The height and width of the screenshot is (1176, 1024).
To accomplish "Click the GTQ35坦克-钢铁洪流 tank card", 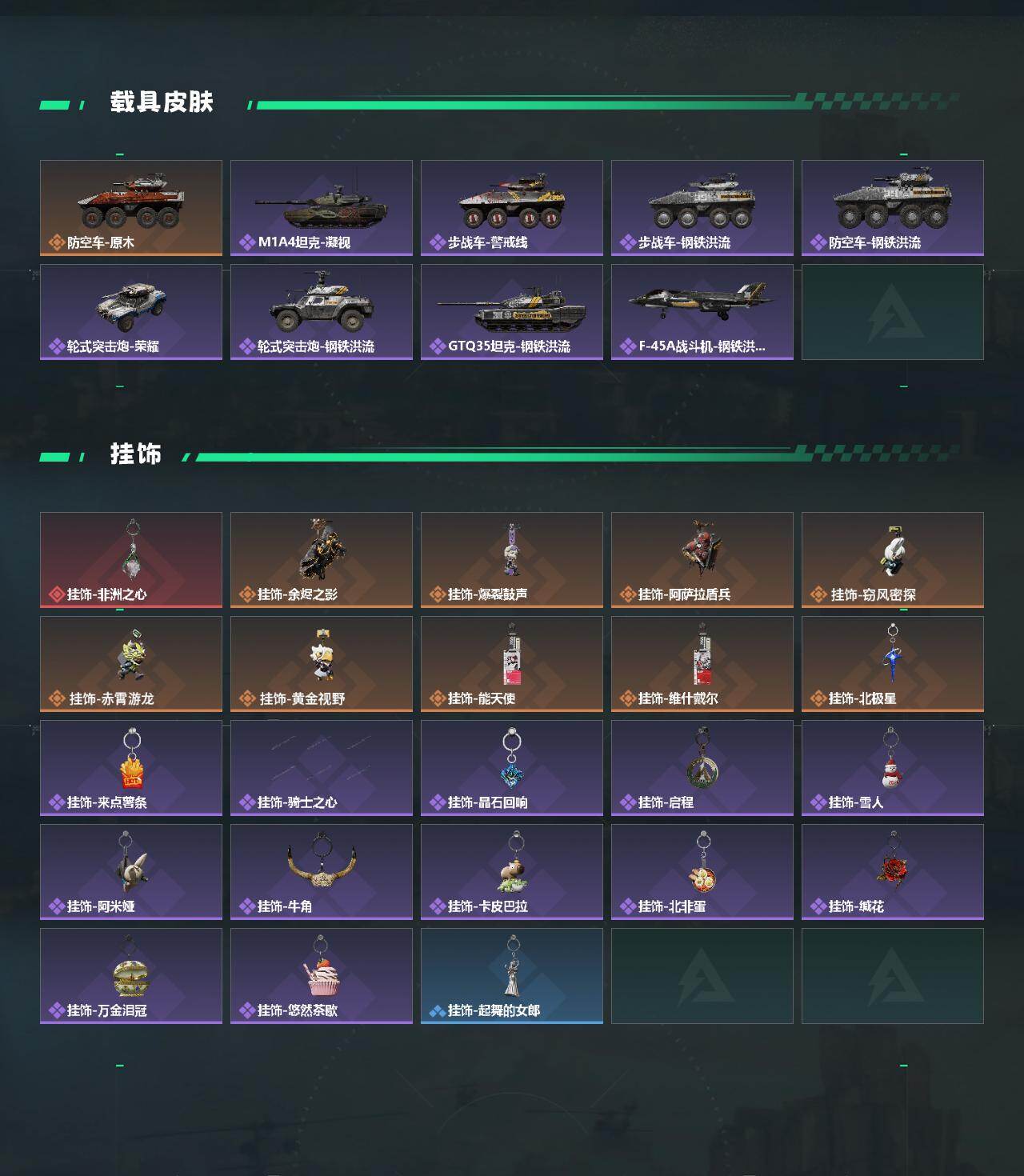I will (512, 312).
